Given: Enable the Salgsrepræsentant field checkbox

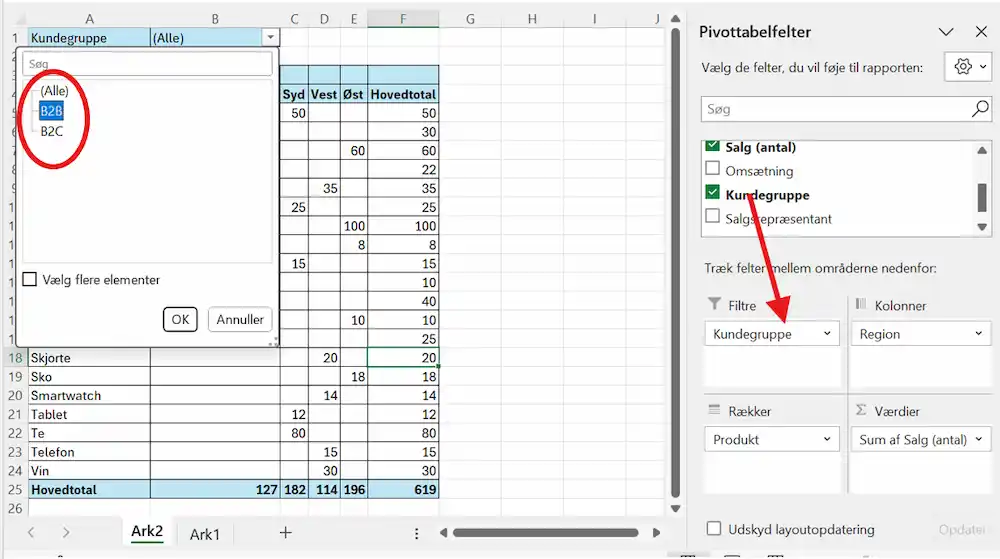Looking at the screenshot, I should [x=713, y=217].
